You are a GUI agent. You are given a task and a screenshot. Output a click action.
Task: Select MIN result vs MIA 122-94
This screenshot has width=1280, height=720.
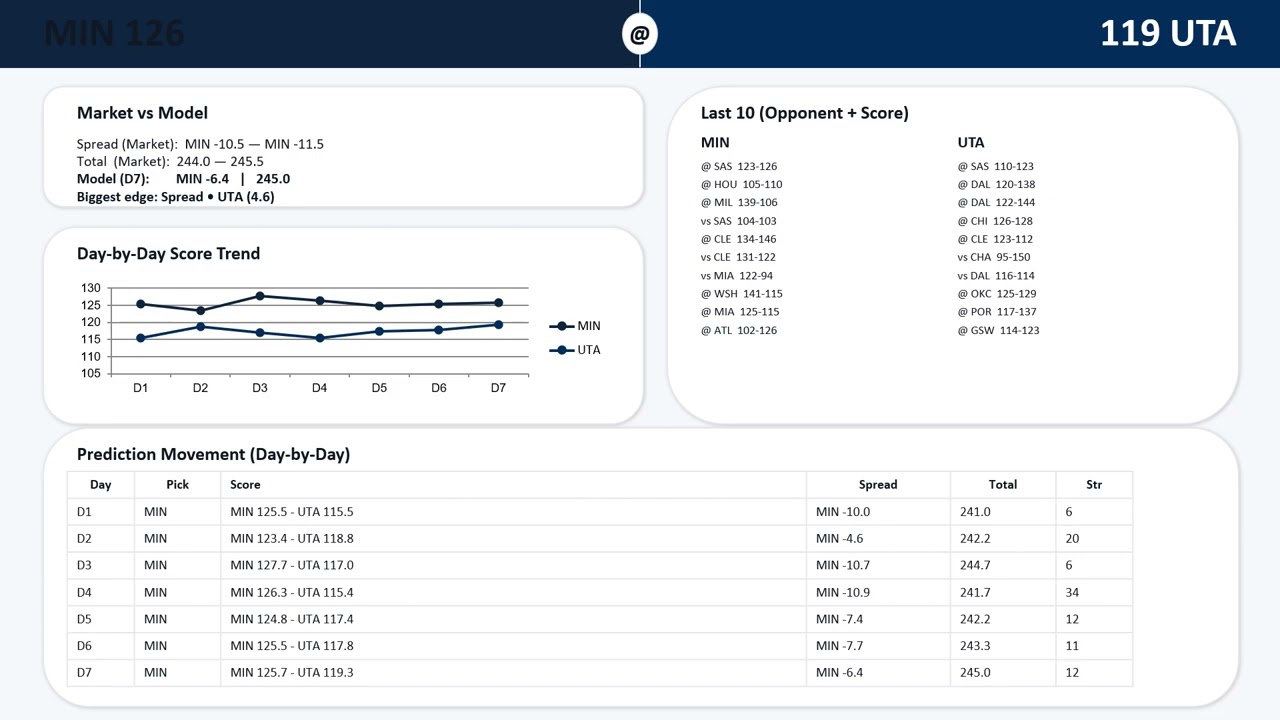[737, 275]
